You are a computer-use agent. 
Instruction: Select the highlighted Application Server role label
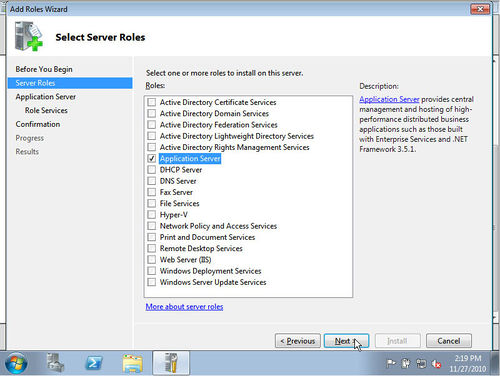point(190,158)
